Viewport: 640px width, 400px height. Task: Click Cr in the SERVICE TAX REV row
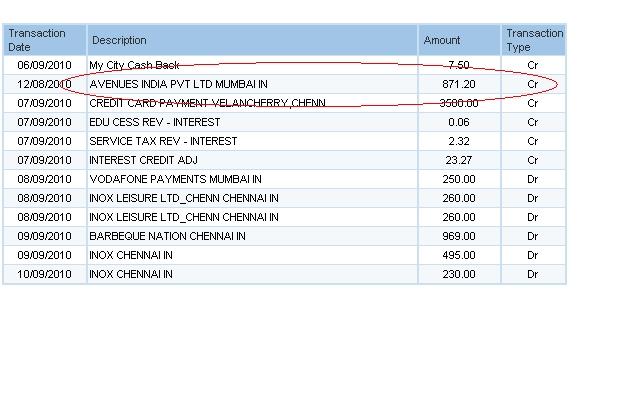click(533, 141)
